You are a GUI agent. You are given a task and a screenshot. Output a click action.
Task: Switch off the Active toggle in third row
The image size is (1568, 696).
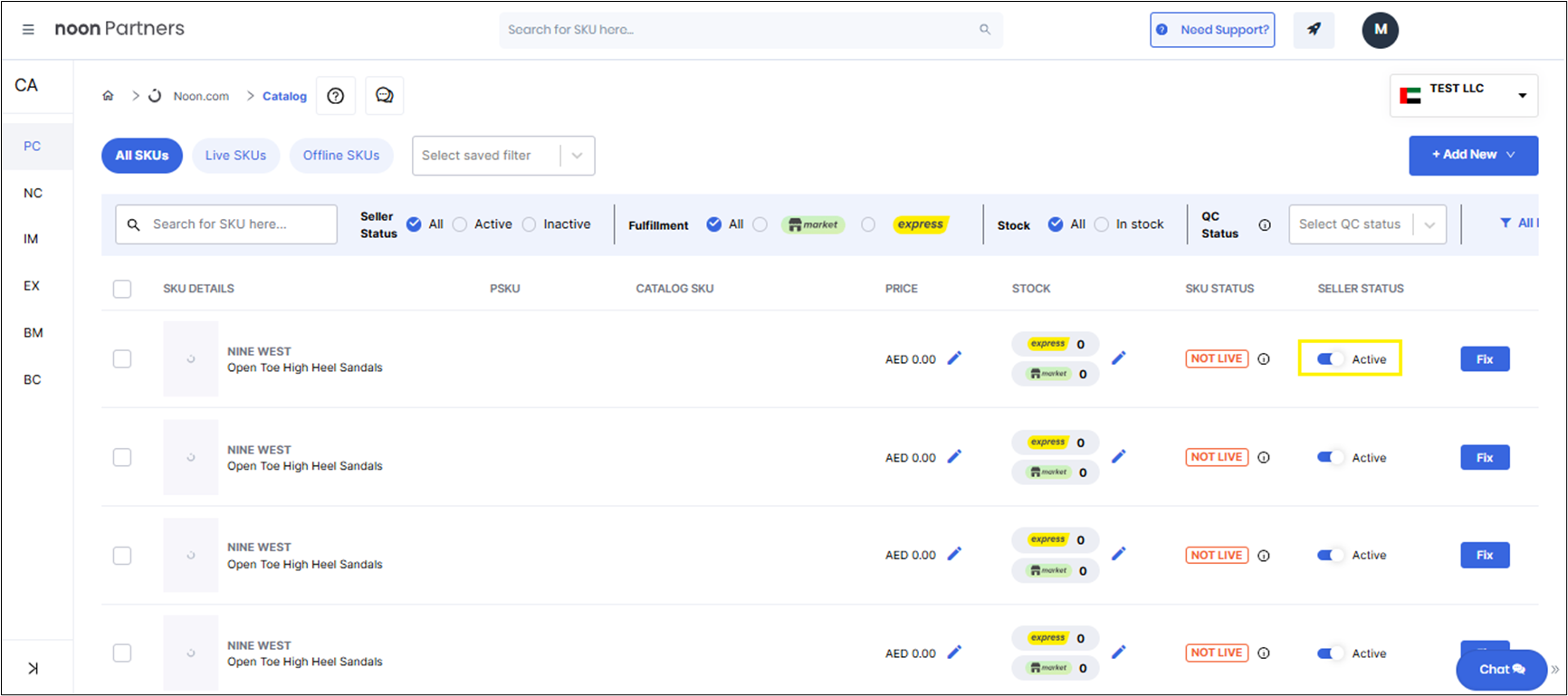click(x=1330, y=556)
